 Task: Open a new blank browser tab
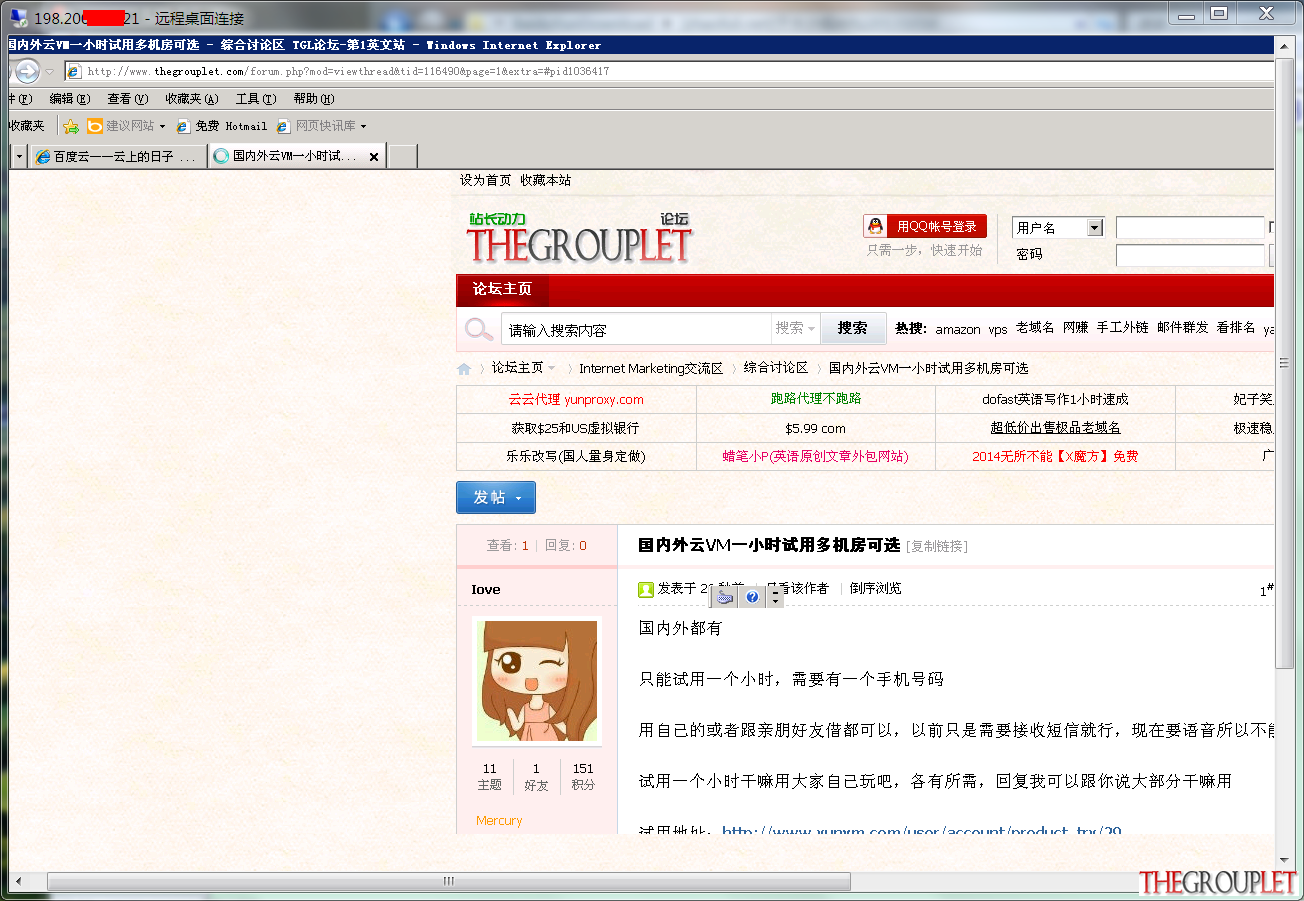coord(402,157)
